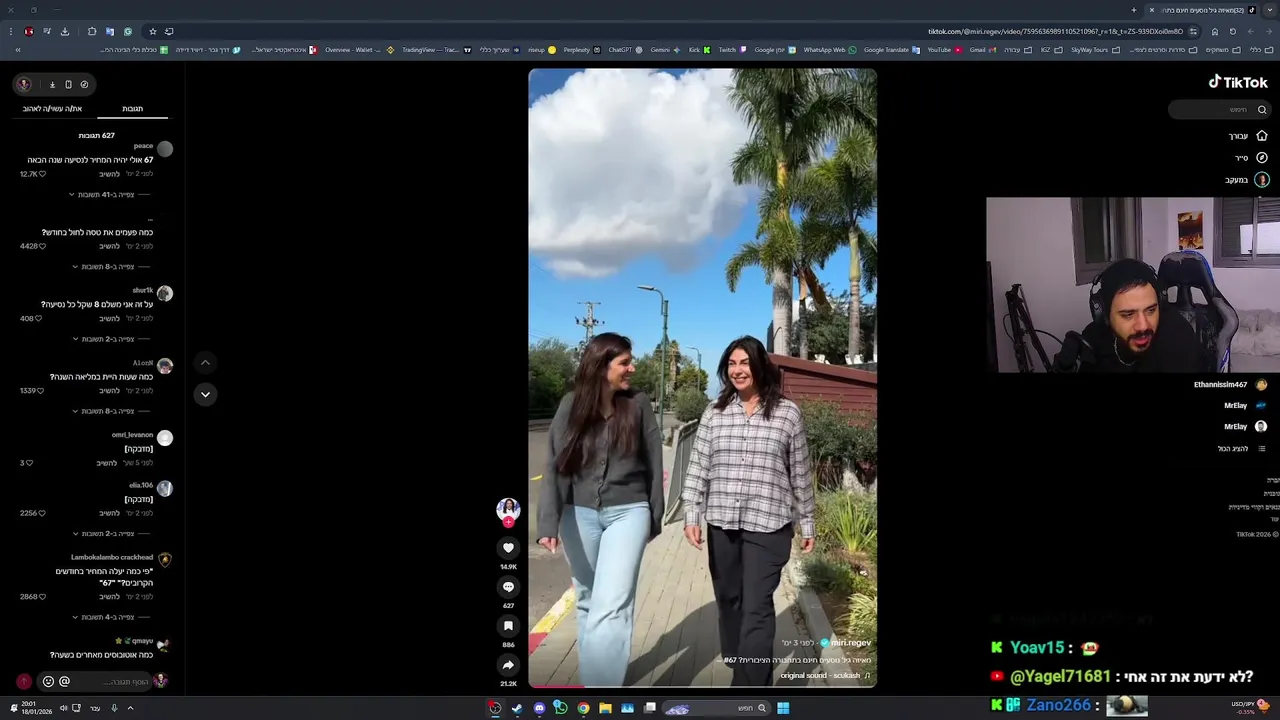1280x720 pixels.
Task: Open the Following sidebar item
Action: 1247,180
